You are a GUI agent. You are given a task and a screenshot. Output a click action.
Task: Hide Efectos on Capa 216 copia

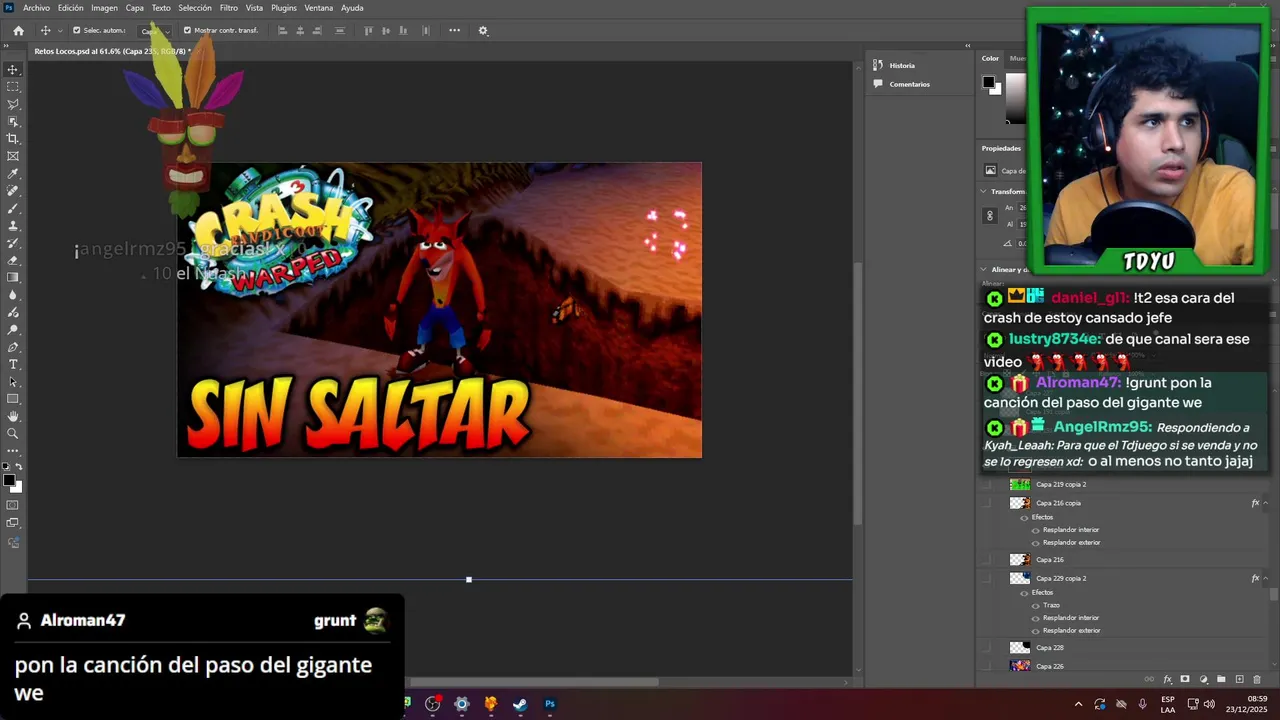tap(1024, 518)
